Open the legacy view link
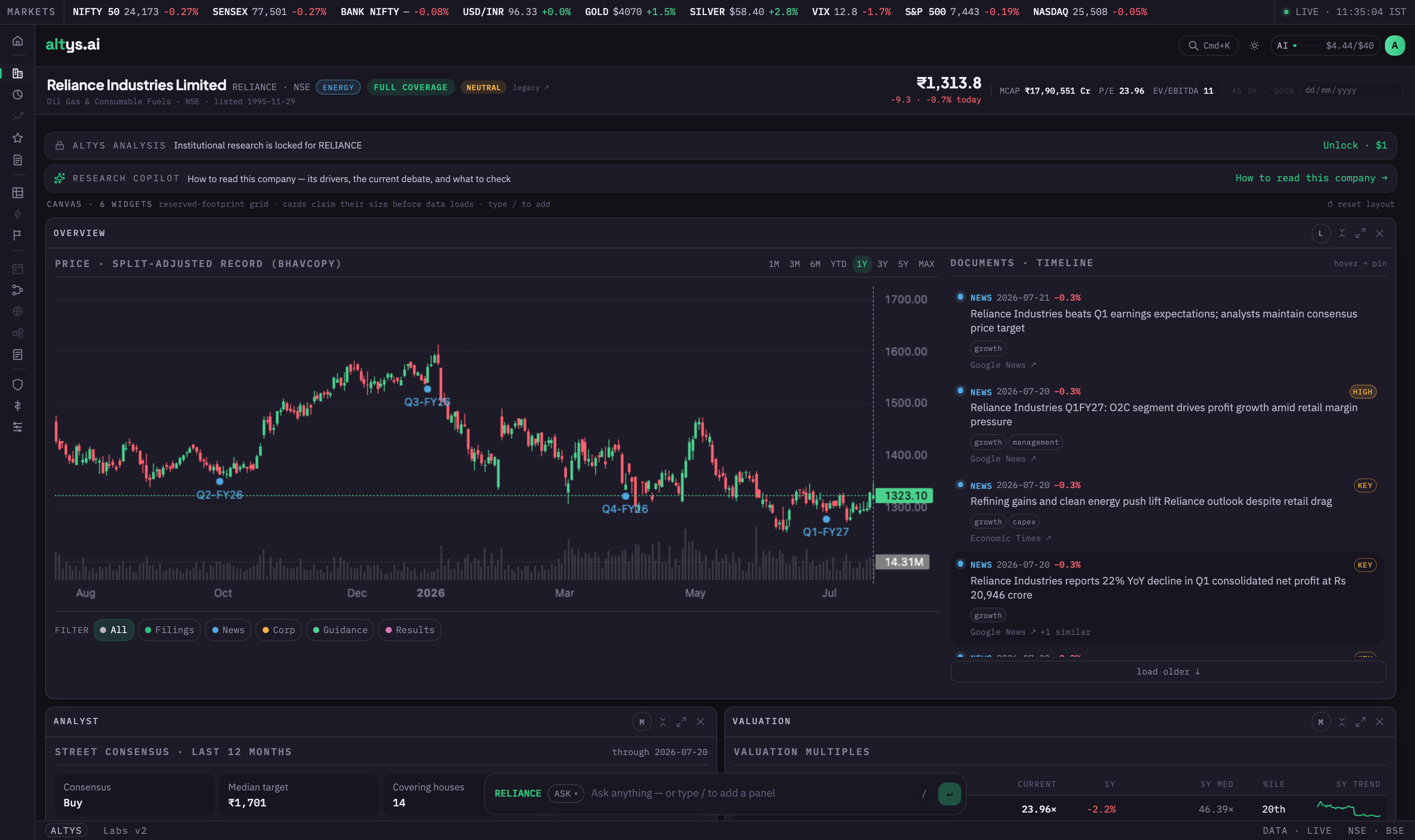 point(530,88)
